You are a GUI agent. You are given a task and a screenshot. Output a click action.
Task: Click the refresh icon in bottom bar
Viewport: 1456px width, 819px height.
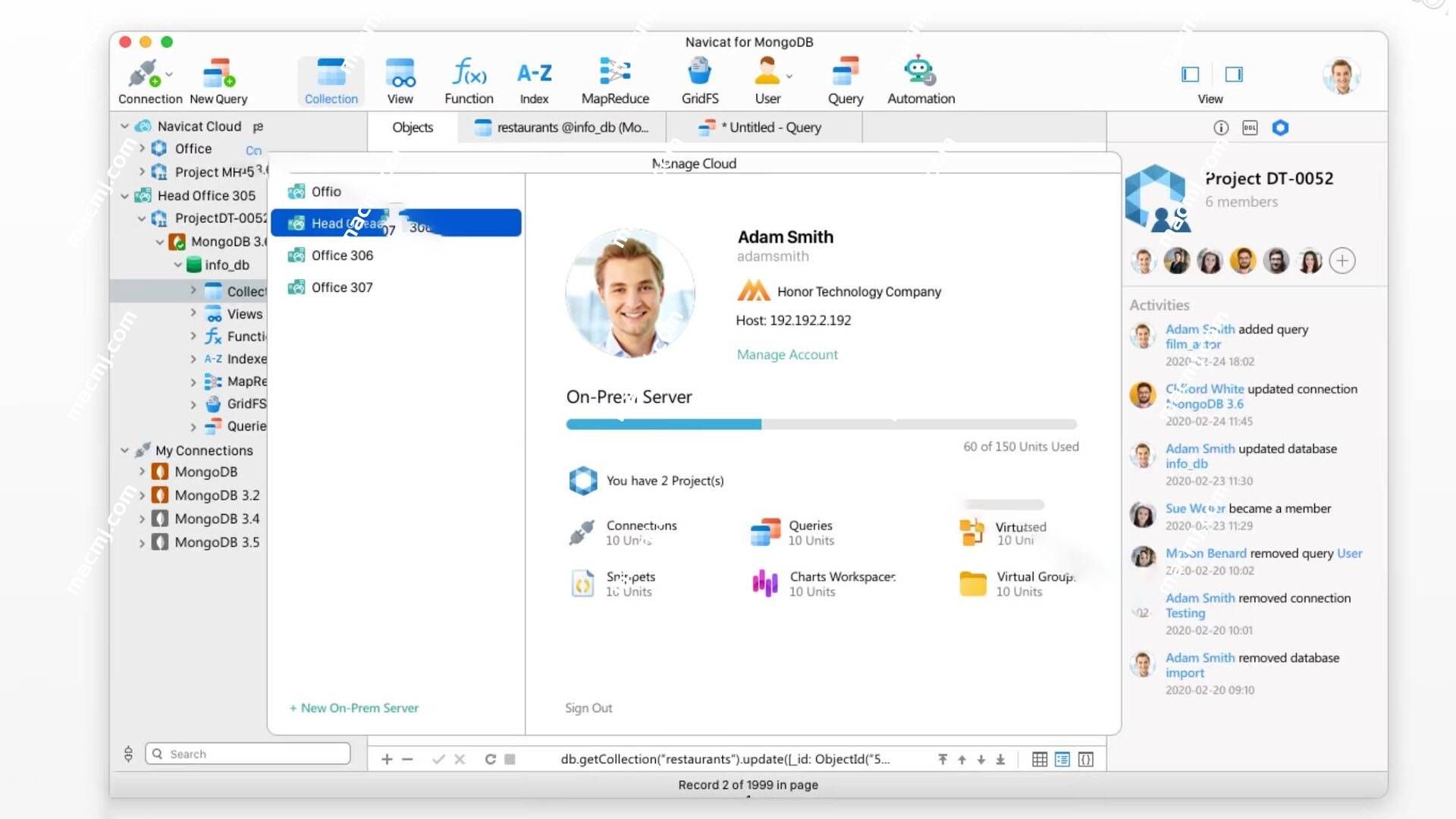point(490,759)
